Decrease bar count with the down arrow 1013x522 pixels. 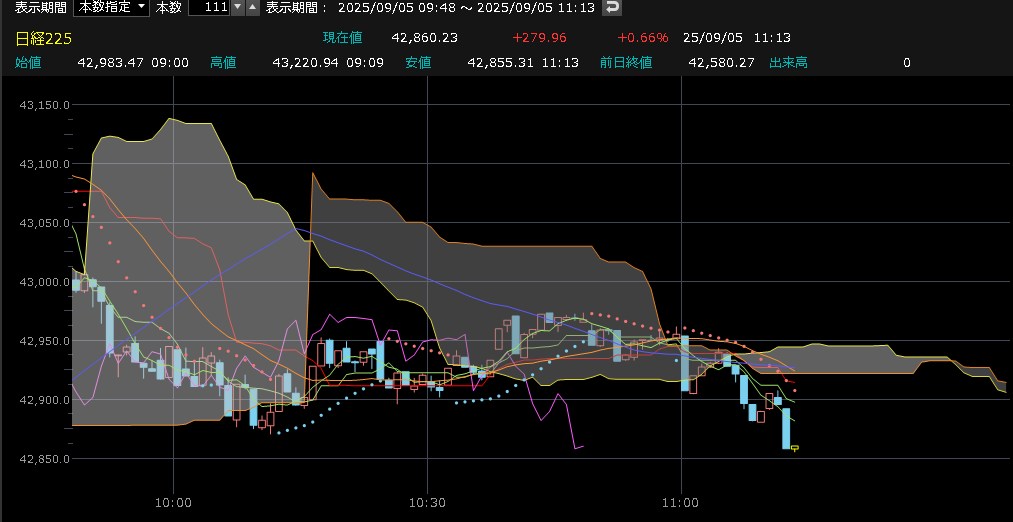(237, 7)
